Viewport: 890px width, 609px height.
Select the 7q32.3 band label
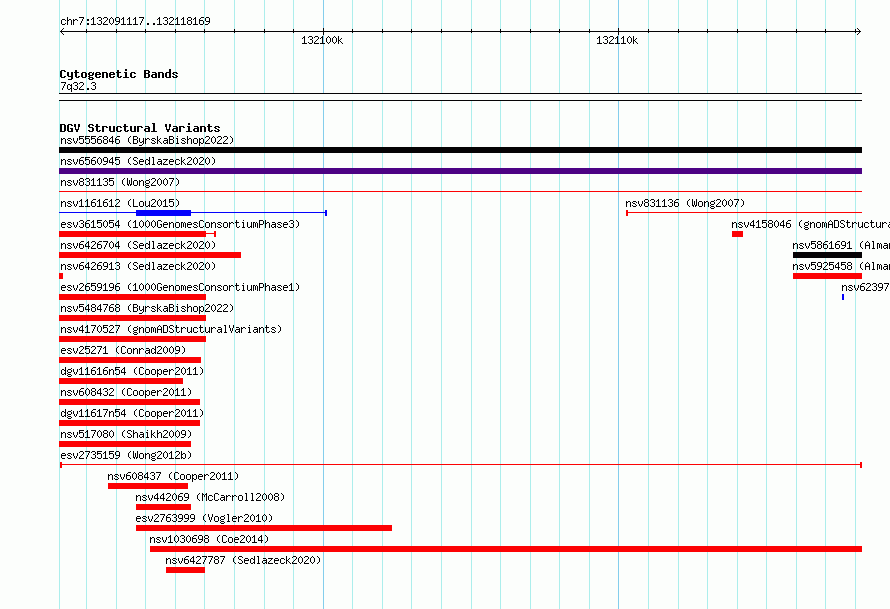(x=78, y=86)
